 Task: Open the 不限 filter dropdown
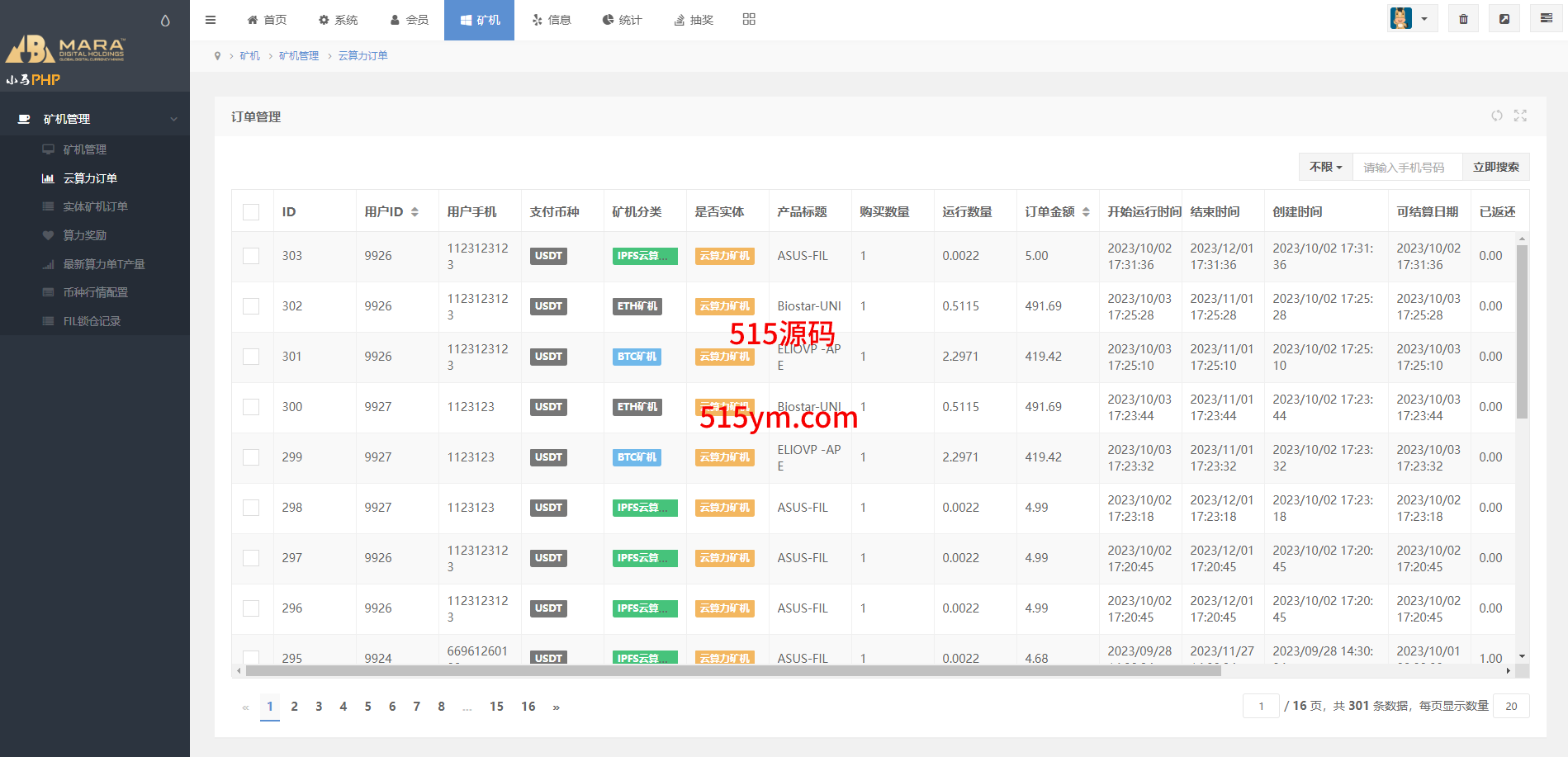(1325, 167)
